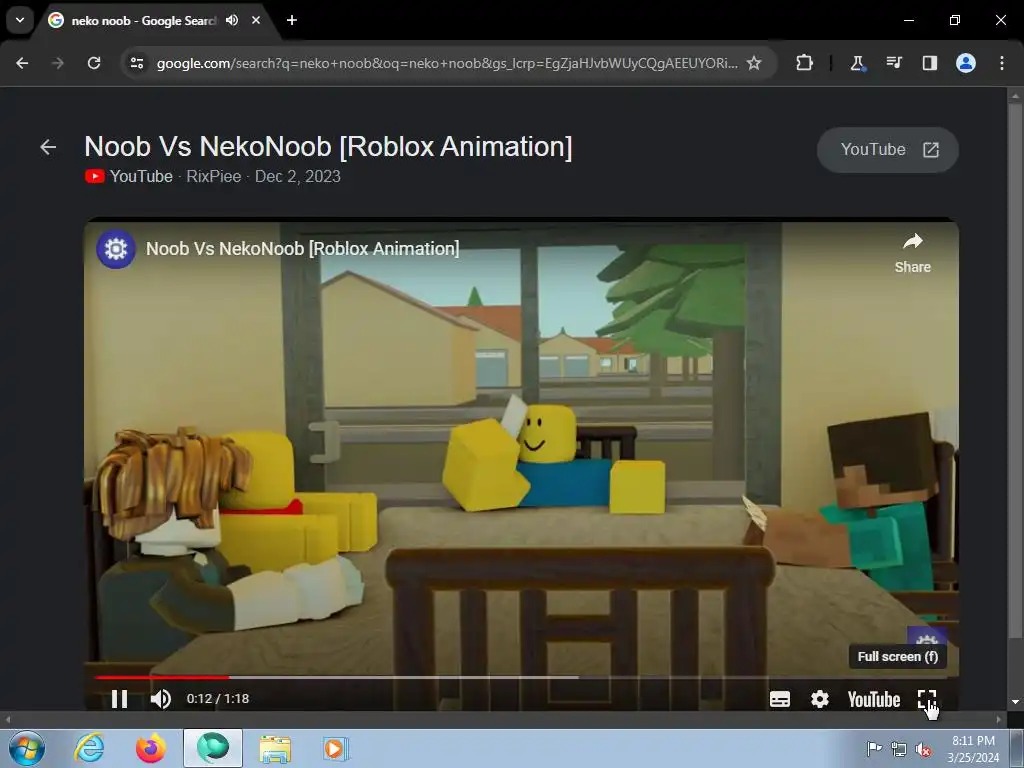
Task: Open network status tray icon
Action: pyautogui.click(x=899, y=749)
